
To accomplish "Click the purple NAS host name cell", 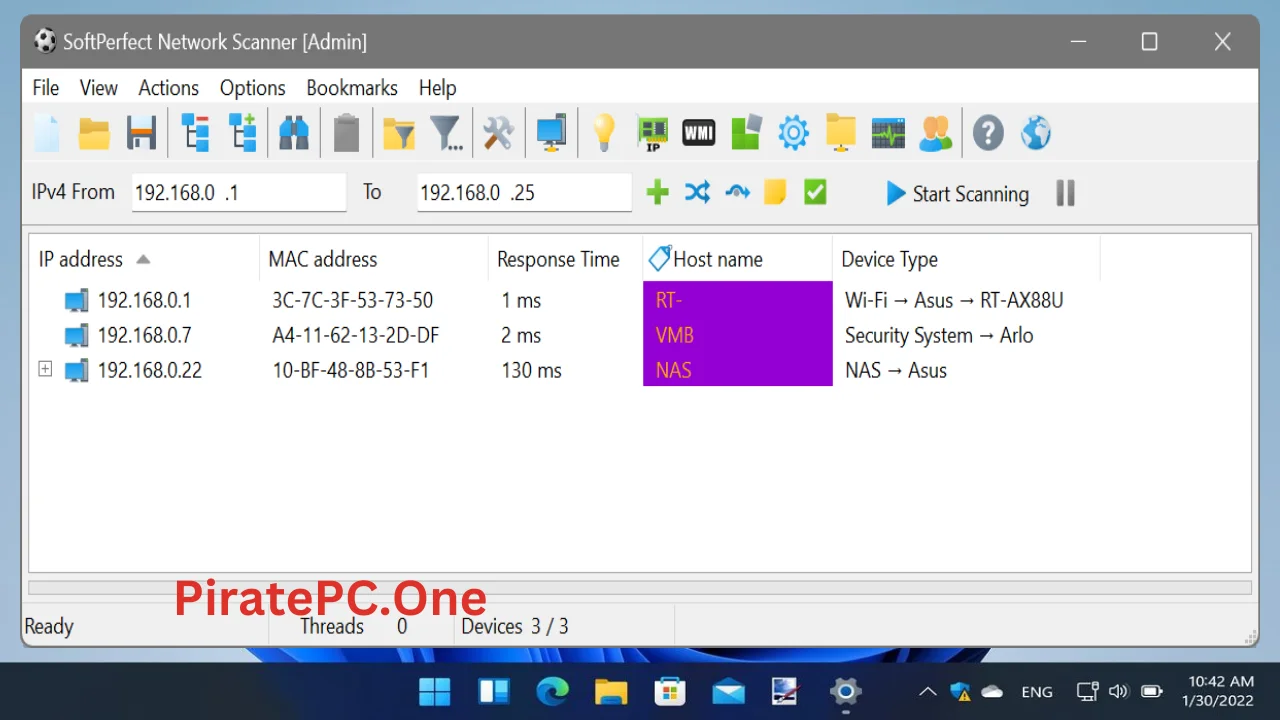I will pos(737,369).
